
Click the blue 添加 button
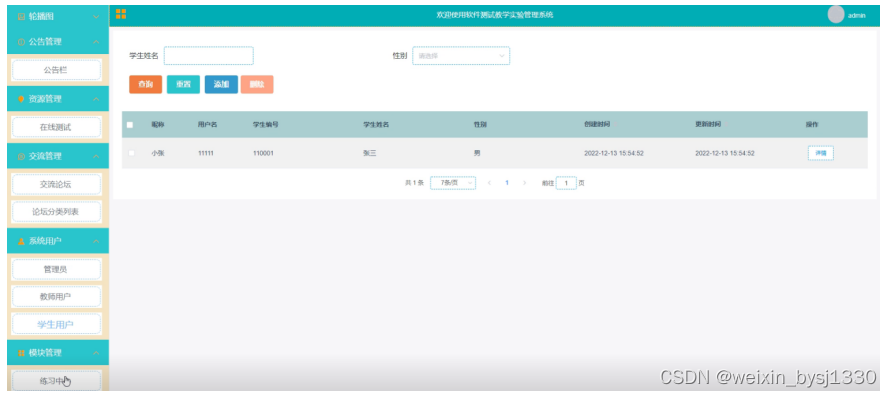(221, 84)
